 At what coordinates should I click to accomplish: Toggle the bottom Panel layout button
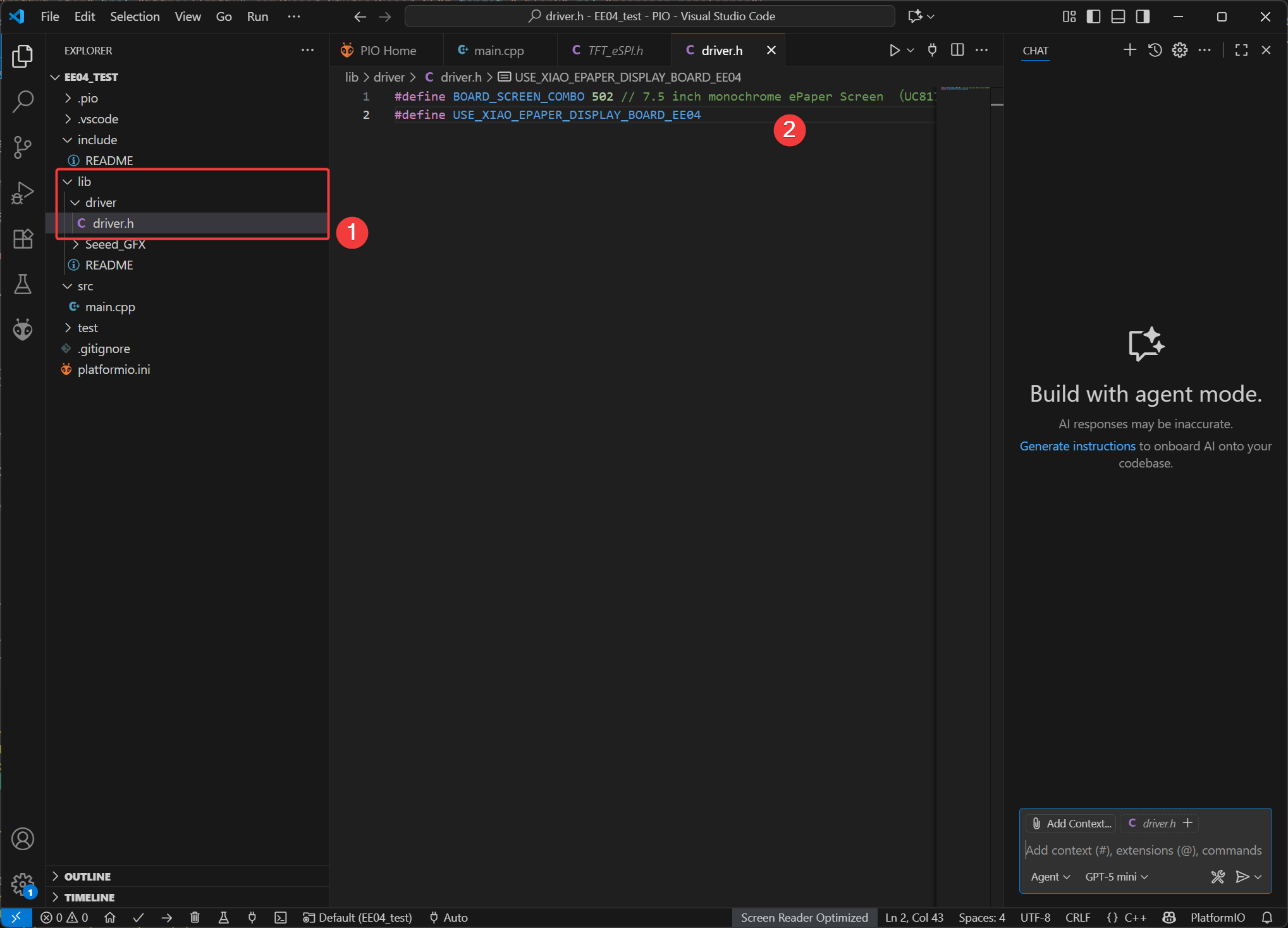pyautogui.click(x=1118, y=16)
